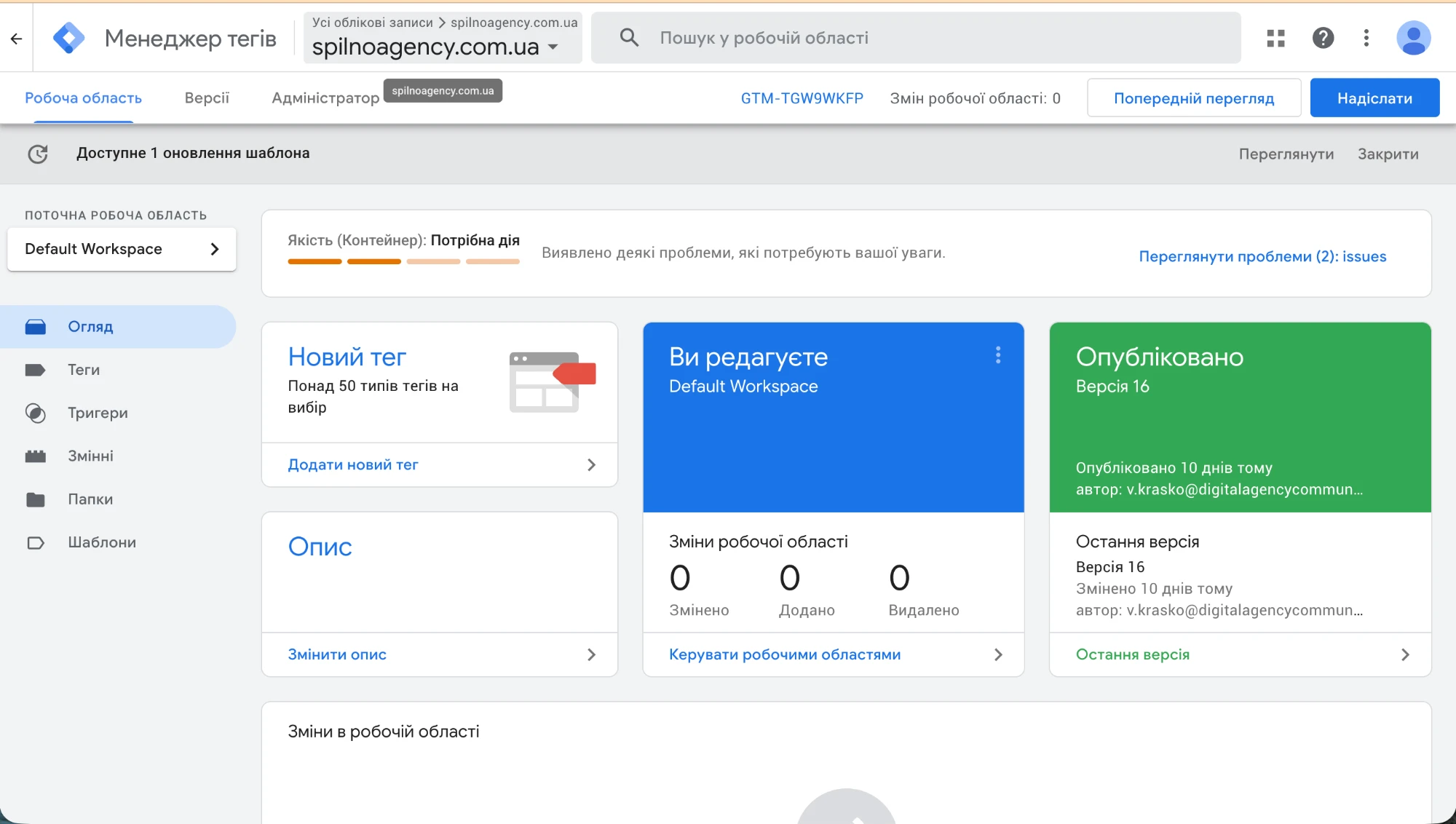Viewport: 1456px width, 824px height.
Task: Click the Додати новий тег chevron
Action: pyautogui.click(x=591, y=465)
